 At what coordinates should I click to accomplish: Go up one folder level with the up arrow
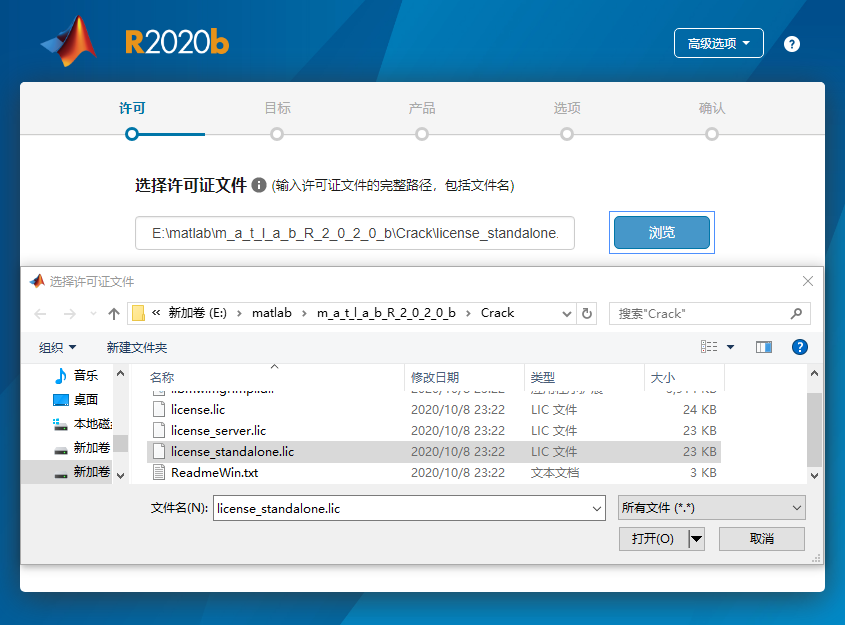[114, 313]
